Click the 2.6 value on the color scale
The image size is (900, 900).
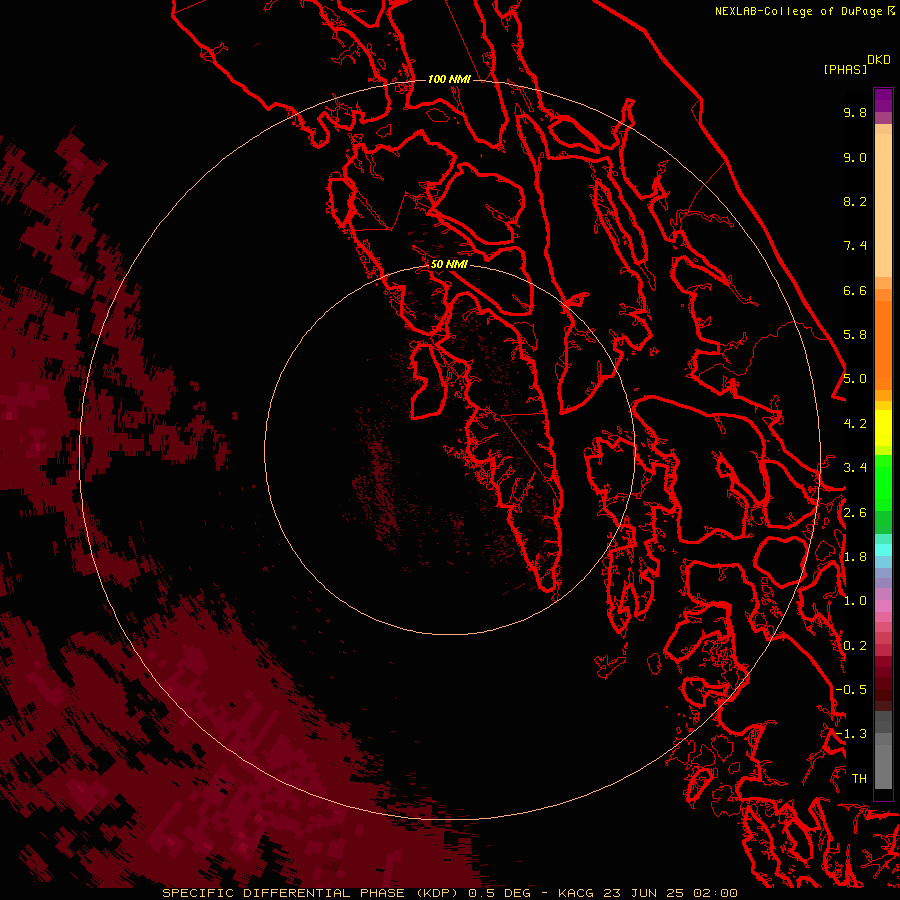click(855, 513)
